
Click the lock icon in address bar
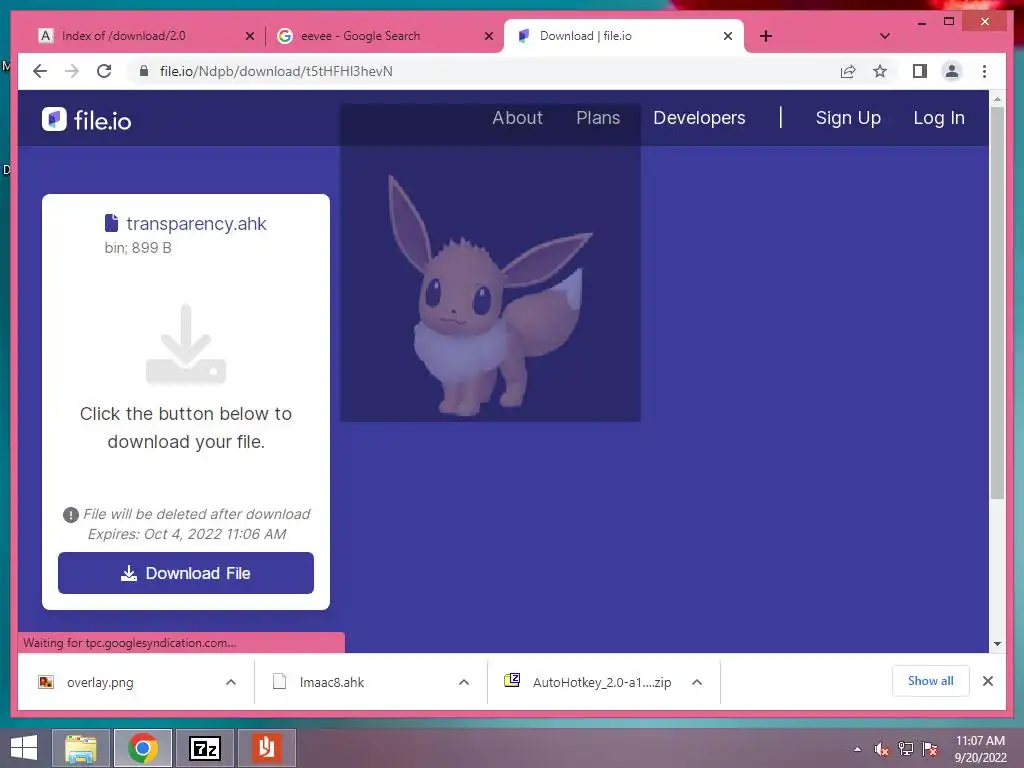tap(144, 71)
